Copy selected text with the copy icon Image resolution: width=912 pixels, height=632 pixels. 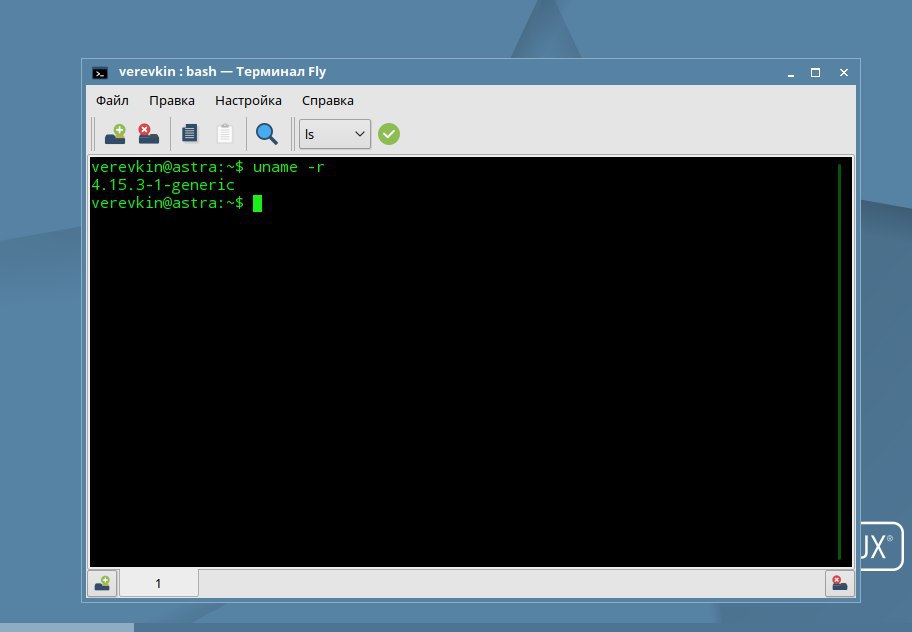point(190,134)
